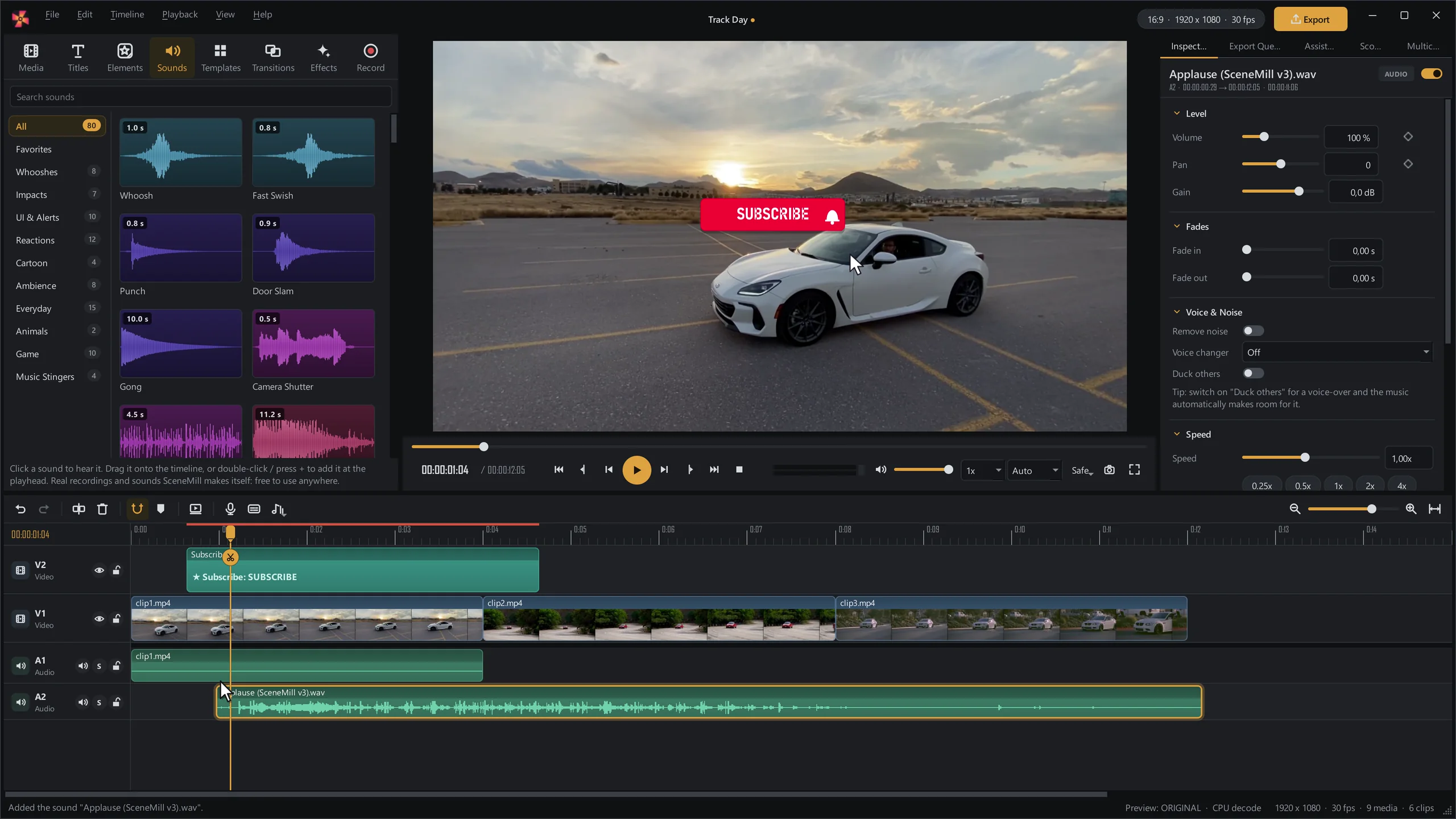Image resolution: width=1456 pixels, height=819 pixels.
Task: Hide the V1 video track
Action: [x=99, y=619]
